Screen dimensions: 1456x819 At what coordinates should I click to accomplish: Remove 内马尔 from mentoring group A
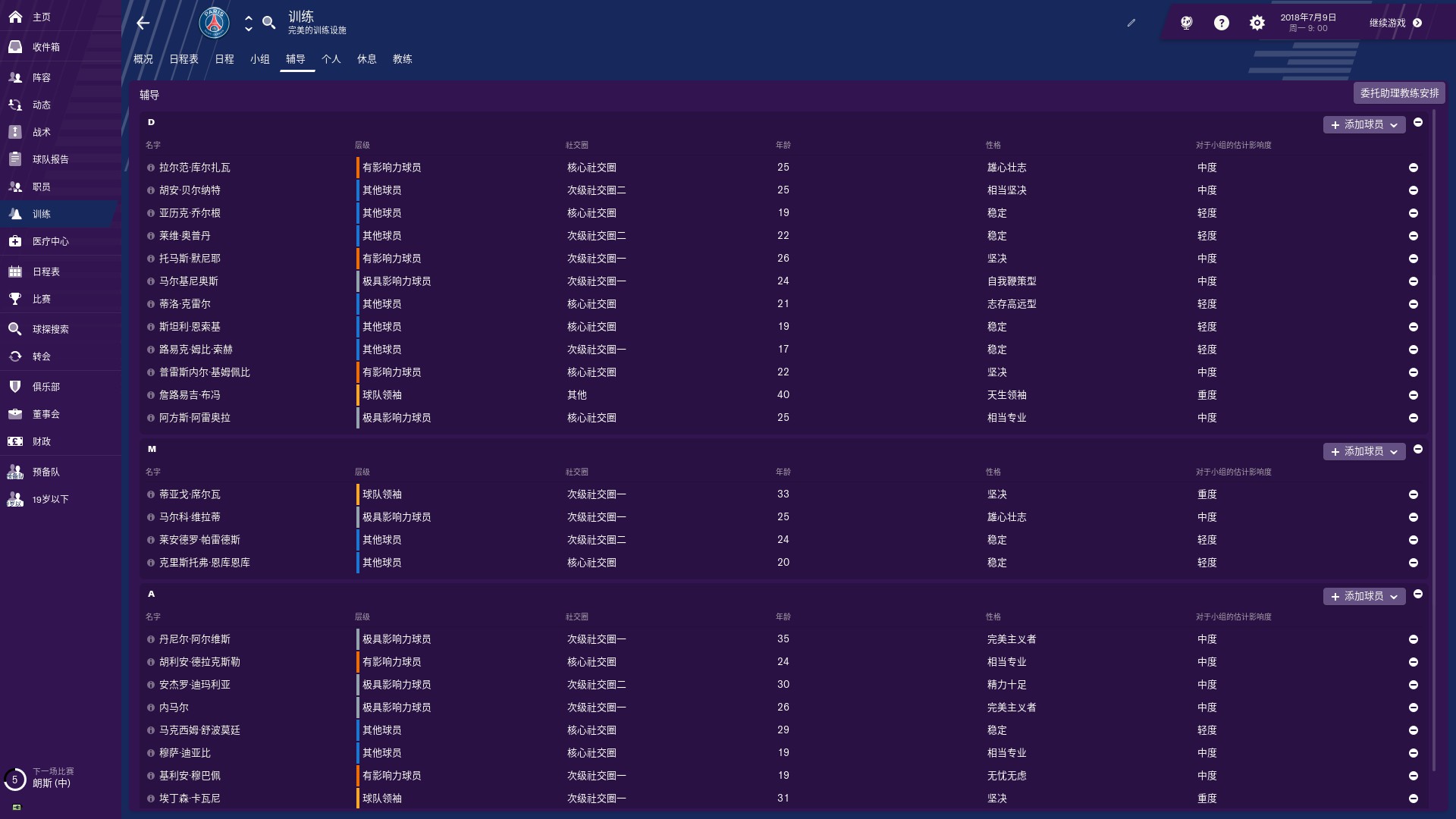coord(1413,708)
